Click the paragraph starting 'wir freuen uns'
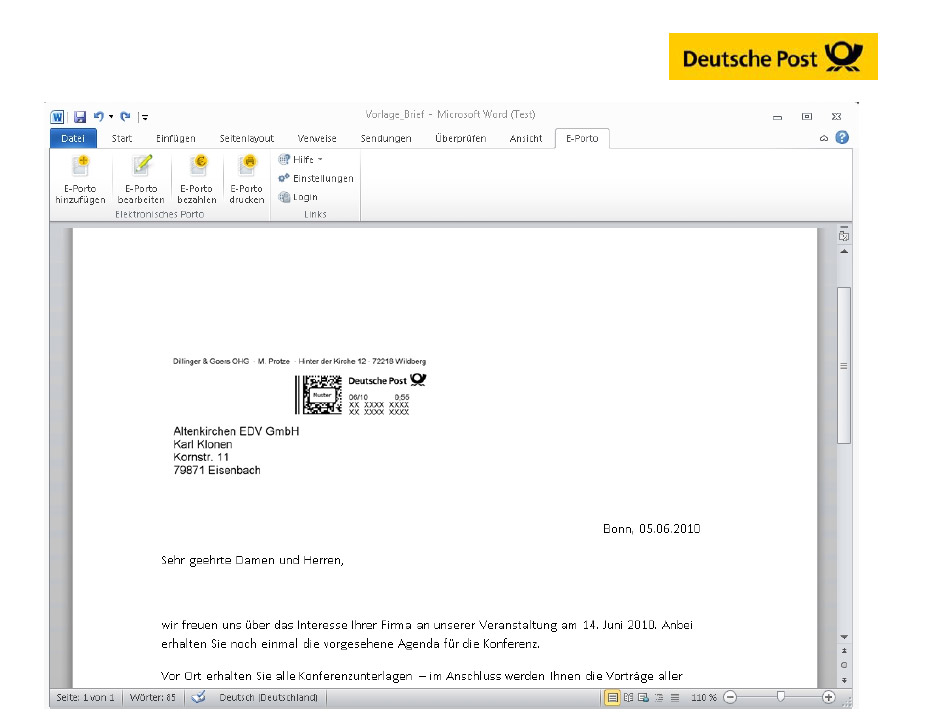Image resolution: width=926 pixels, height=726 pixels. [427, 634]
